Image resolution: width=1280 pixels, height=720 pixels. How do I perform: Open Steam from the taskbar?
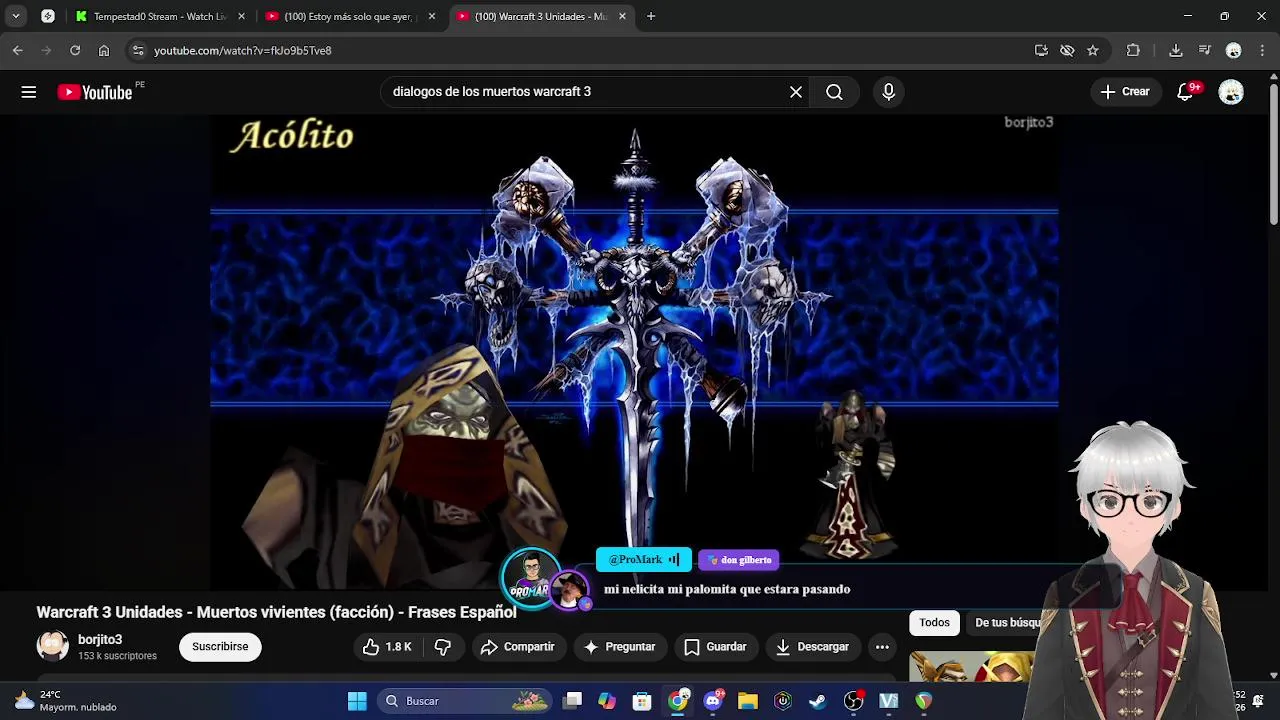(x=818, y=701)
